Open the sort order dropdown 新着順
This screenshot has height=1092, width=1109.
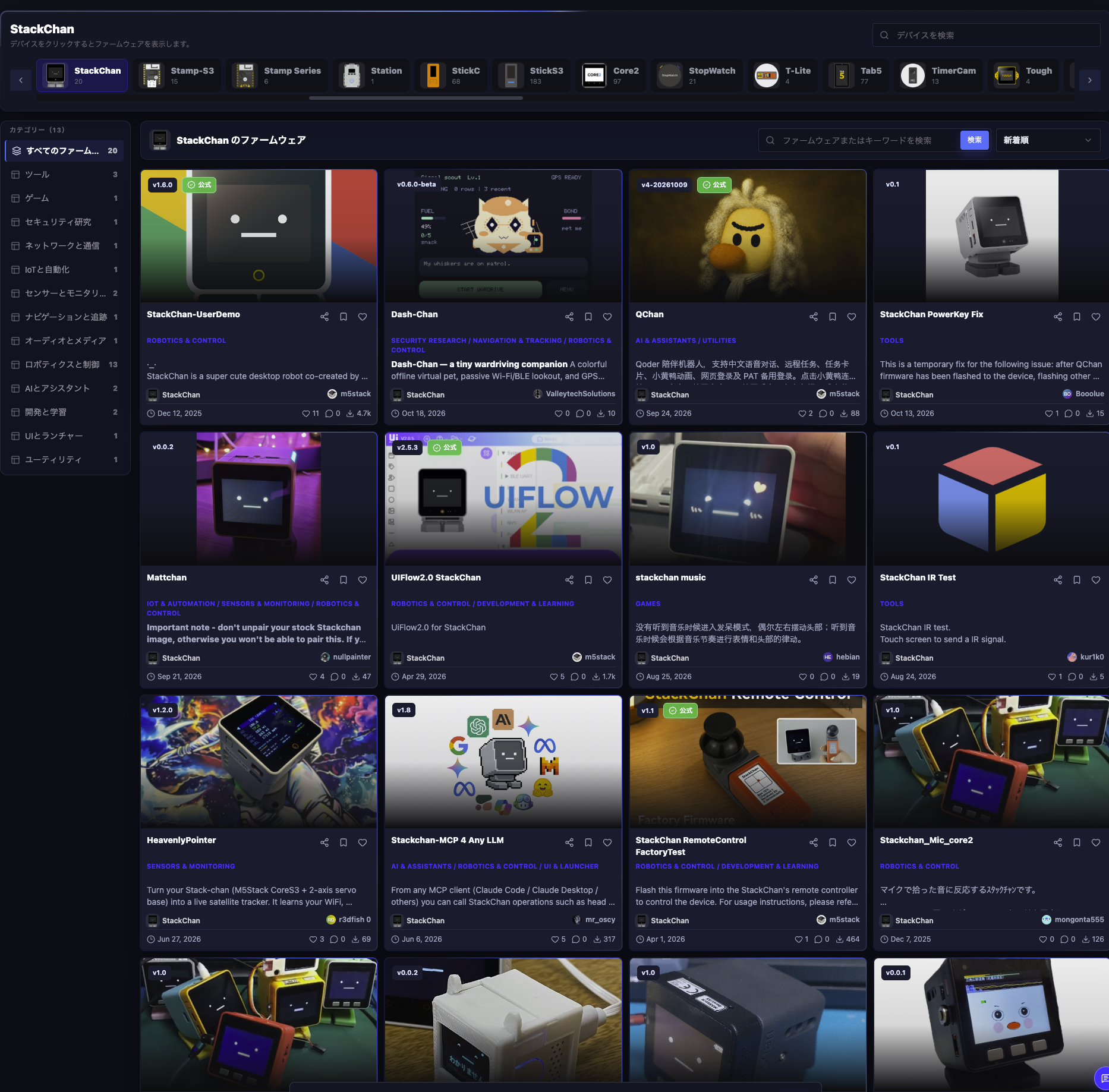click(1048, 140)
